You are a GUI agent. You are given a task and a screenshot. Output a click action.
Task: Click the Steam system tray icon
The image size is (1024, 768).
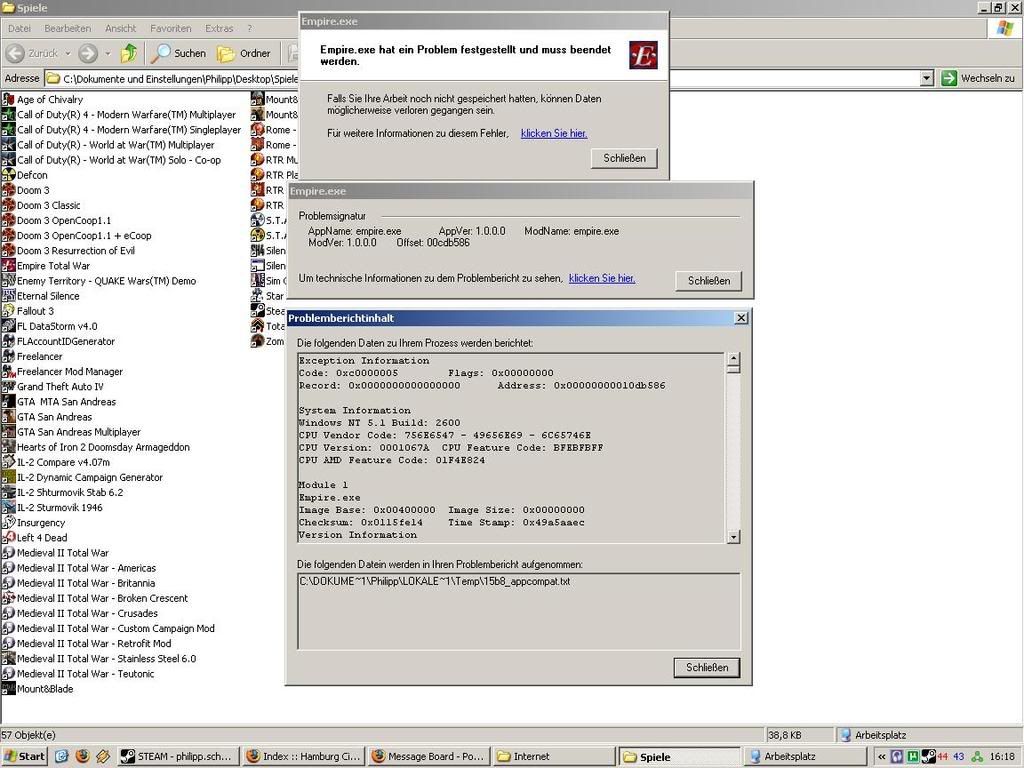tap(928, 757)
